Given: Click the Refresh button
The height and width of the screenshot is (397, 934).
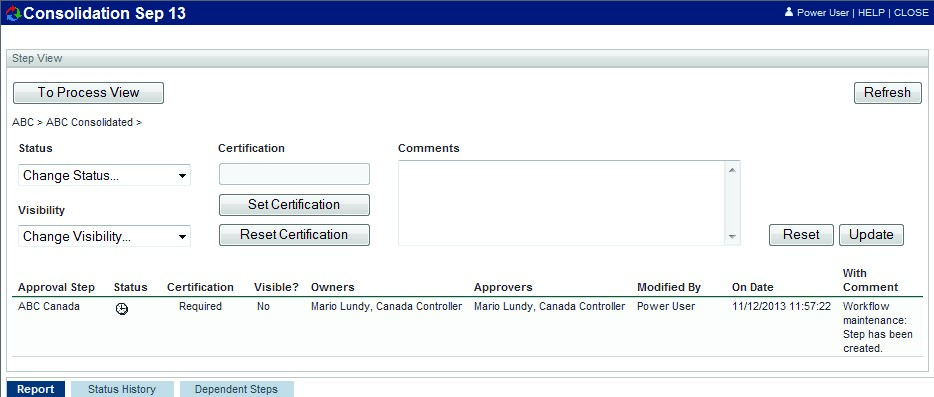Looking at the screenshot, I should (x=888, y=93).
